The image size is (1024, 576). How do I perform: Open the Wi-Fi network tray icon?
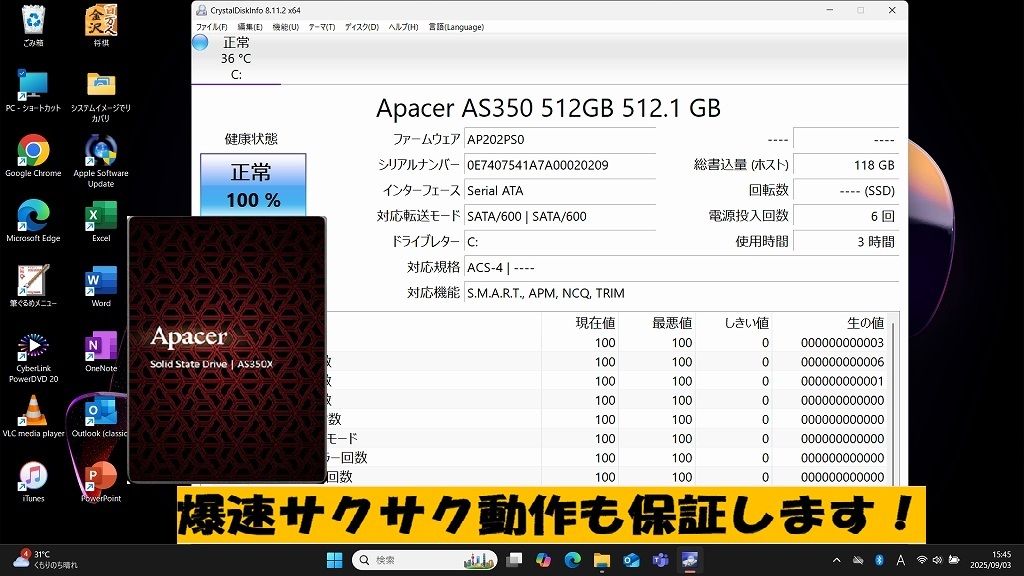click(921, 560)
